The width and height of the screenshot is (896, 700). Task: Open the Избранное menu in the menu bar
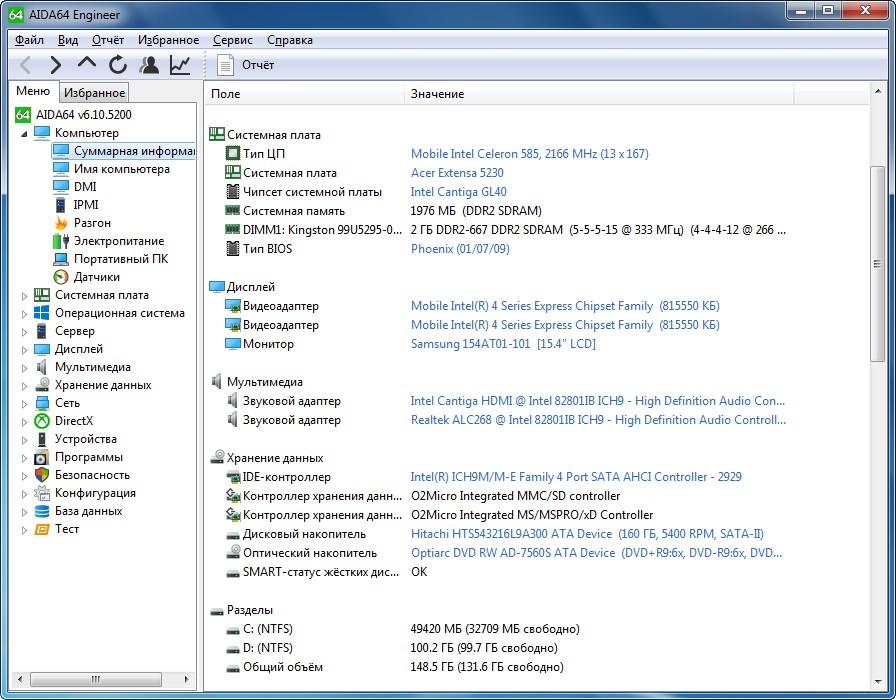(x=168, y=40)
